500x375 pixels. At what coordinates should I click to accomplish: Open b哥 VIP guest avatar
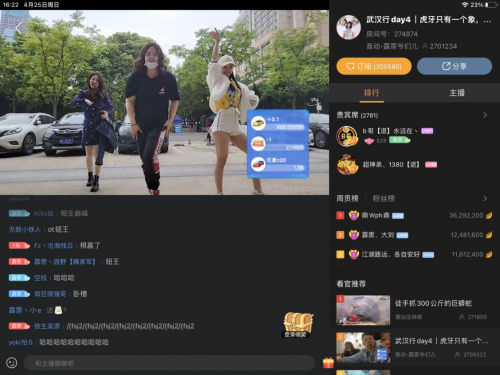coord(347,136)
